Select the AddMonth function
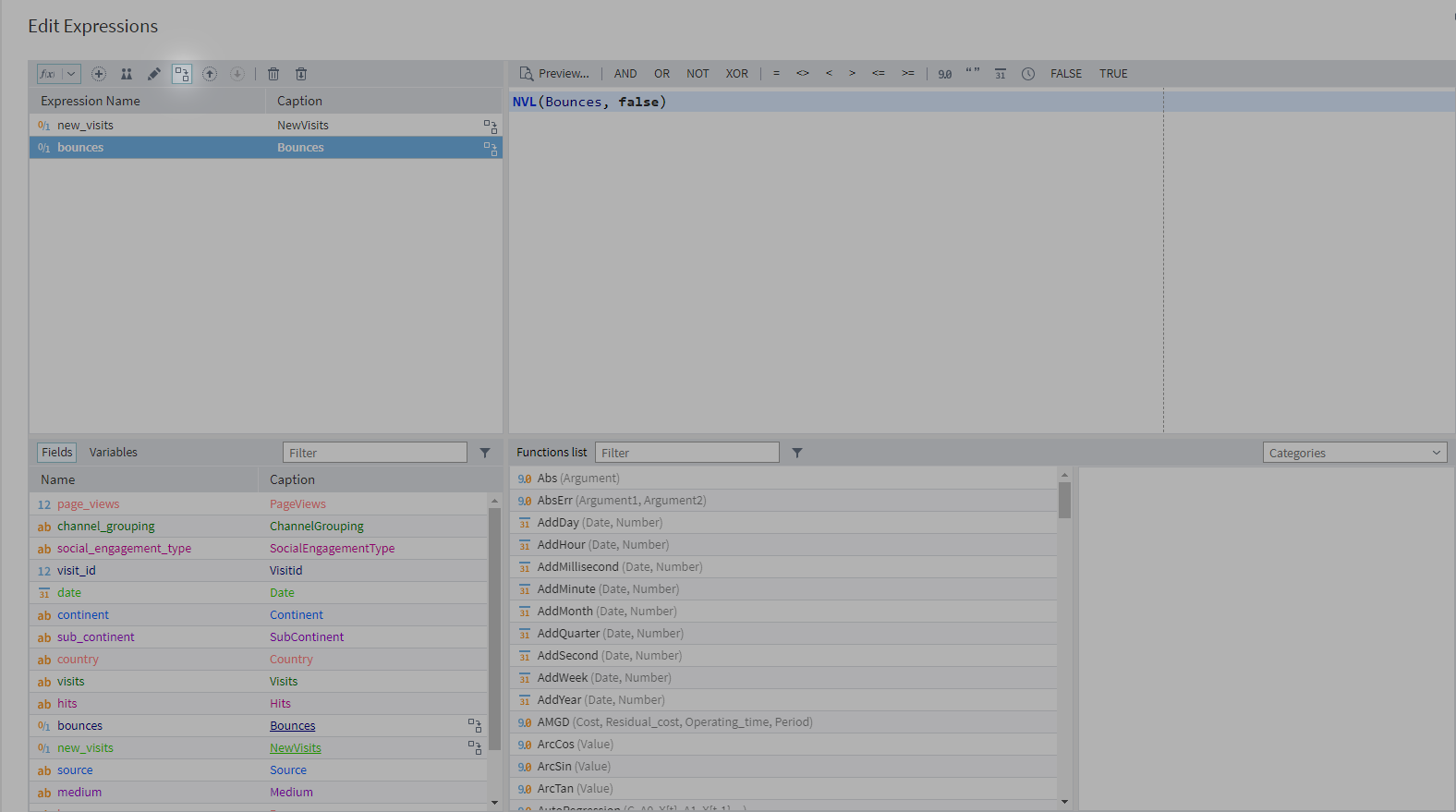Viewport: 1456px width, 812px height. point(783,612)
